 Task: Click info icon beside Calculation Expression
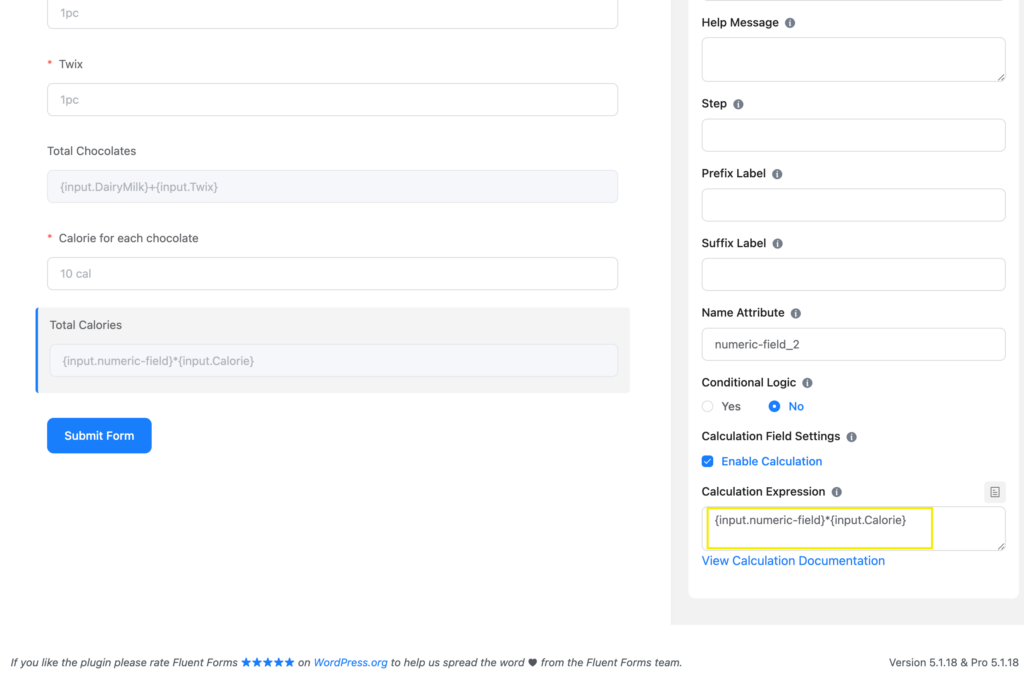pyautogui.click(x=837, y=492)
